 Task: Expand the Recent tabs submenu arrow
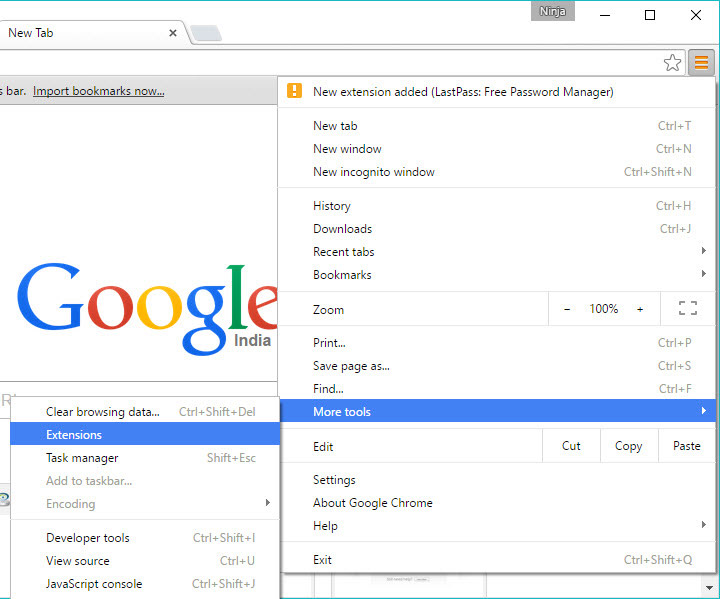click(x=703, y=251)
